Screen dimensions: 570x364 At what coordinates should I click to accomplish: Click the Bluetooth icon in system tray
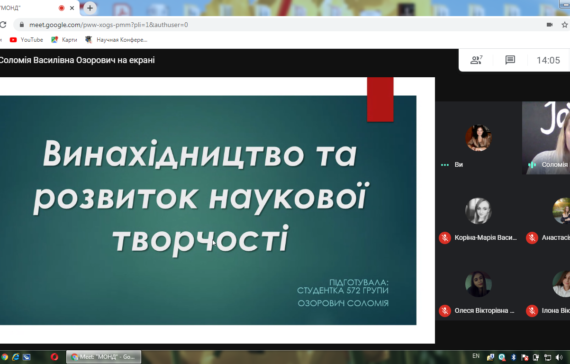(x=513, y=357)
